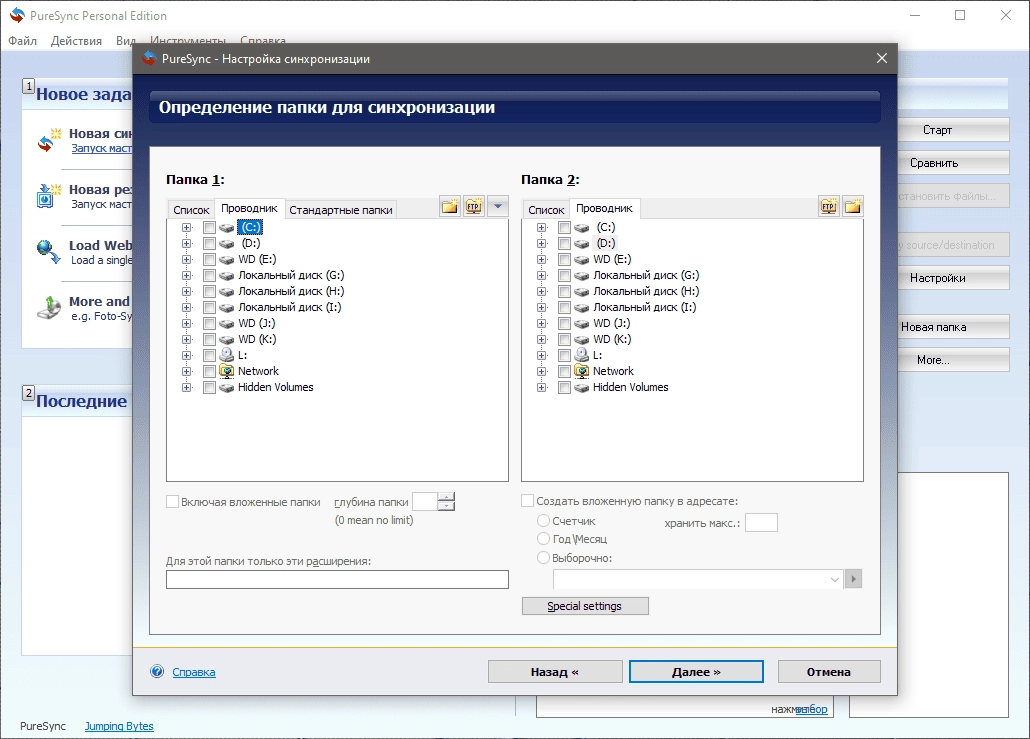Click D: drive icon in Folder 2 tree

pyautogui.click(x=581, y=244)
